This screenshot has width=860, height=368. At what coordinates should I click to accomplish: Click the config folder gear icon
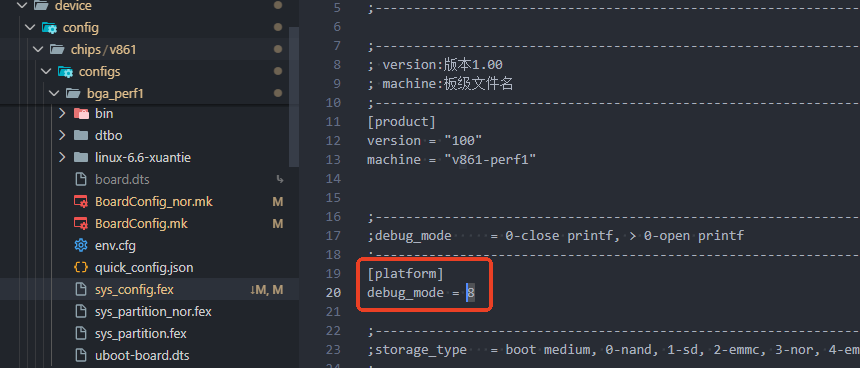tap(49, 28)
